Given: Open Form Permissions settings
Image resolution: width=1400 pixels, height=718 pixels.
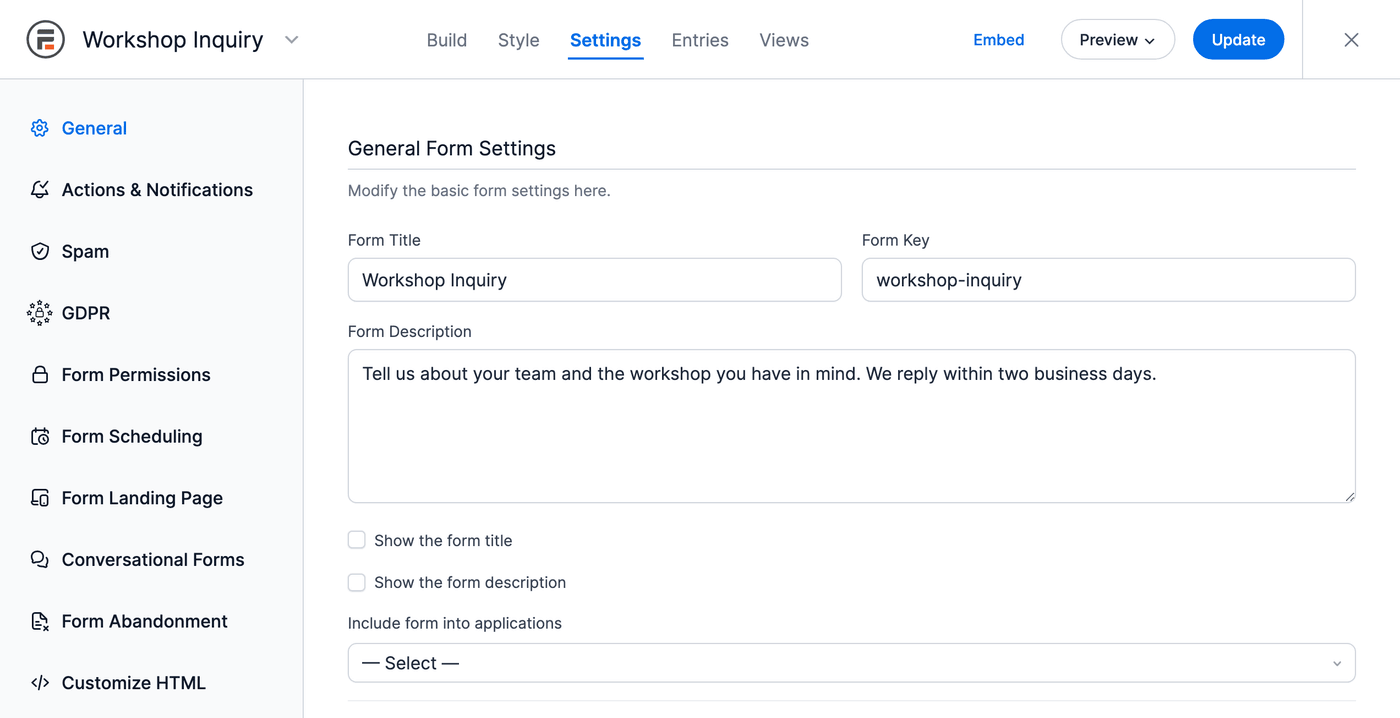Looking at the screenshot, I should pyautogui.click(x=136, y=375).
